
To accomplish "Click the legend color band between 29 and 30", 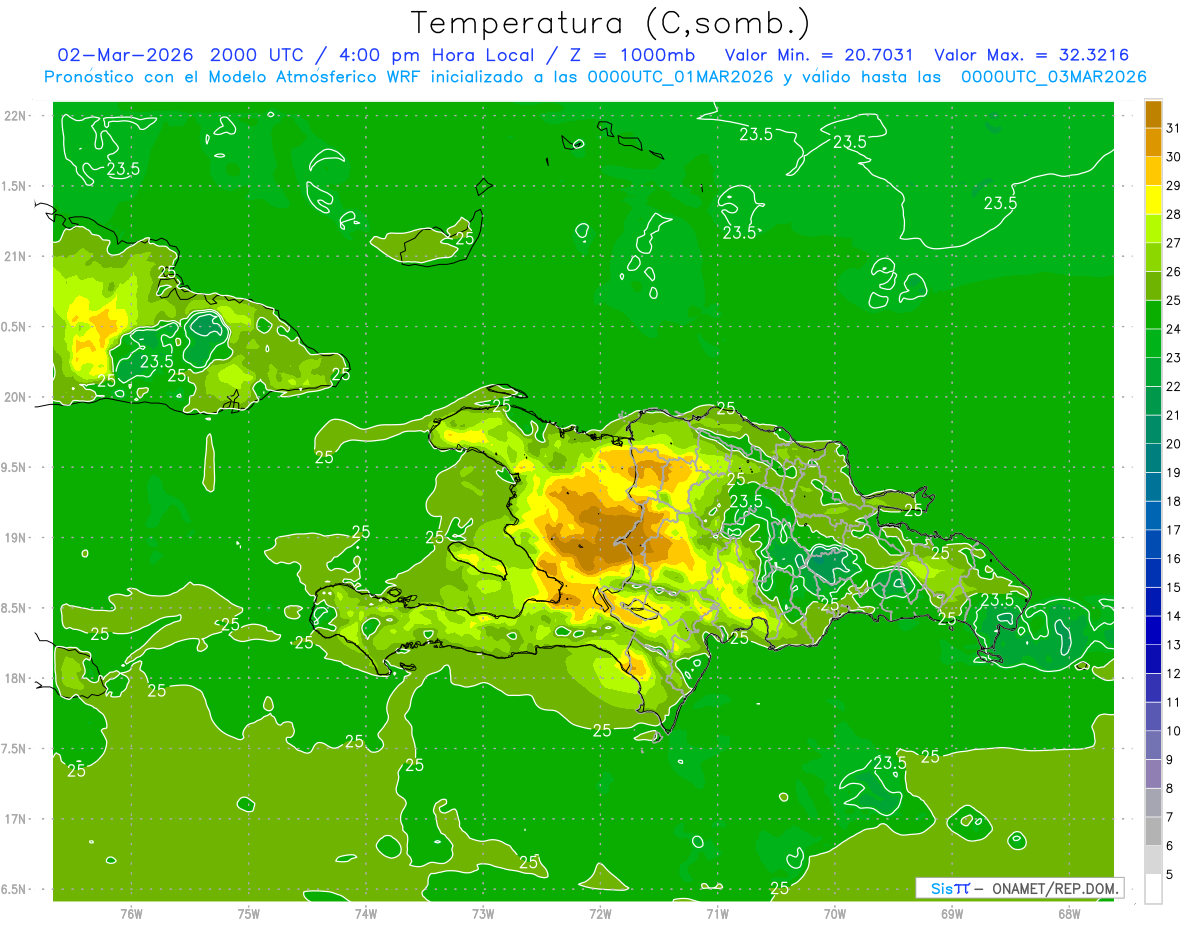I will [1153, 172].
